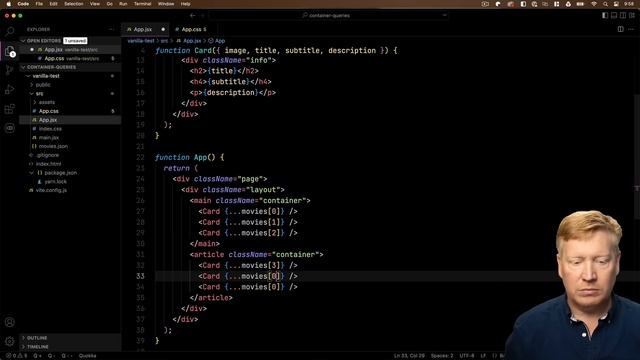
Task: Open the Source Control view
Action: pos(10,70)
